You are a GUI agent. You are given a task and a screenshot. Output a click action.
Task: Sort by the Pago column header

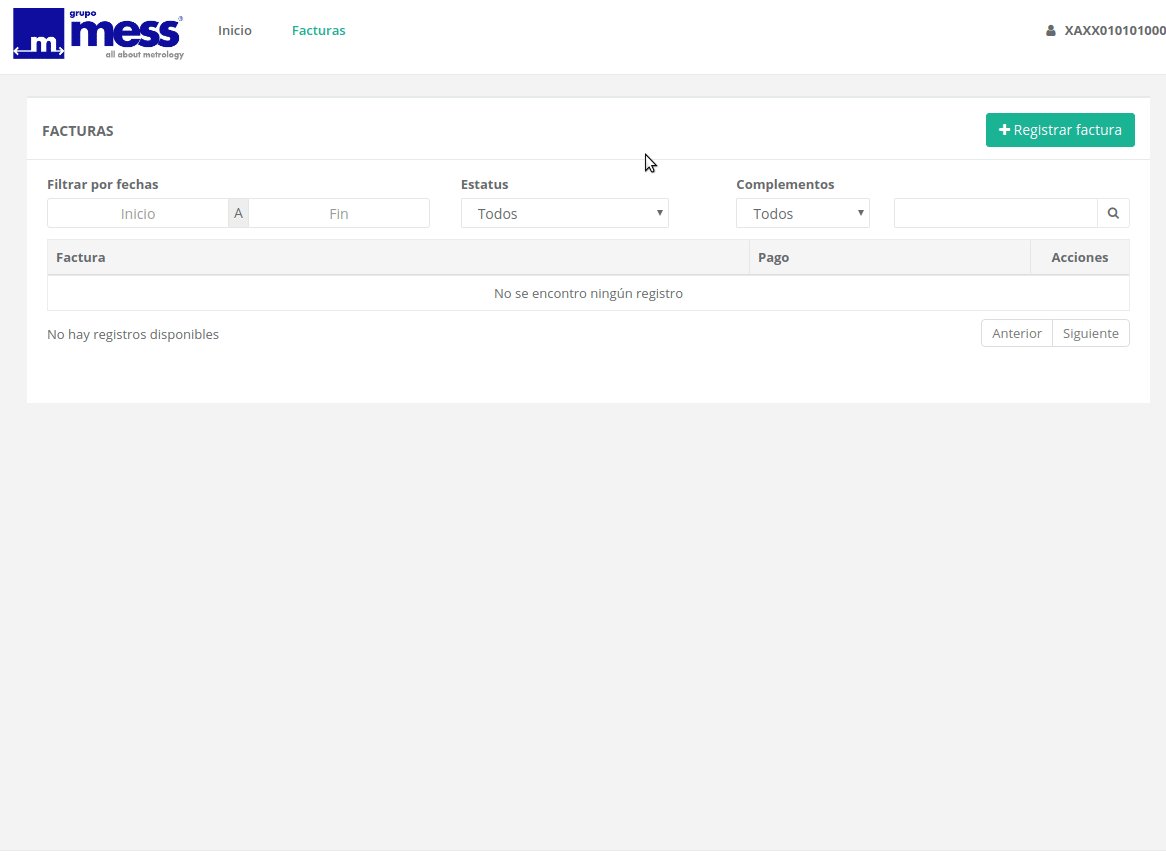coord(889,257)
